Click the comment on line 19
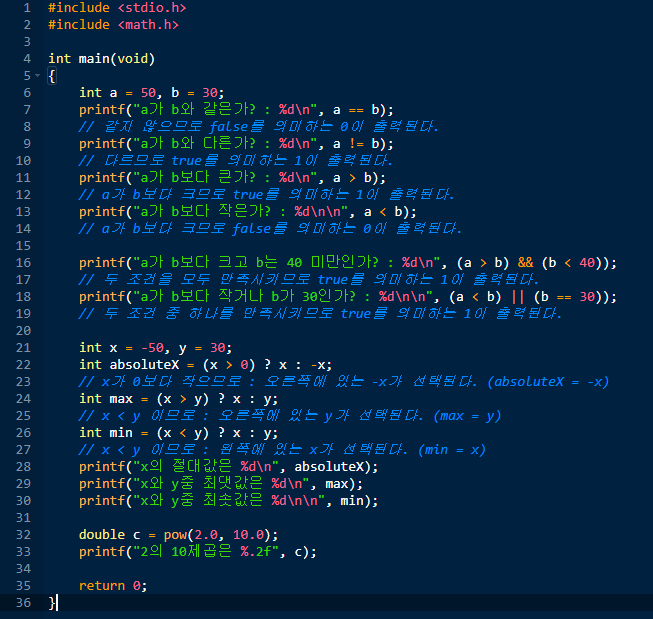Image resolution: width=653 pixels, height=619 pixels. point(320,314)
